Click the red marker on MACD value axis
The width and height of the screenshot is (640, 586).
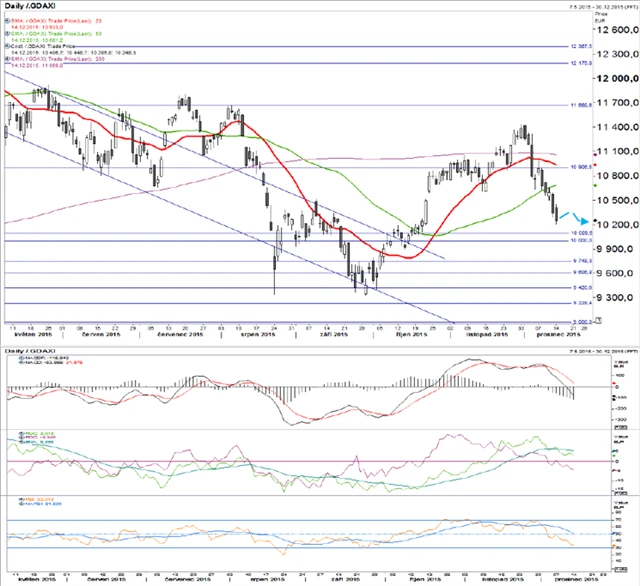click(614, 384)
